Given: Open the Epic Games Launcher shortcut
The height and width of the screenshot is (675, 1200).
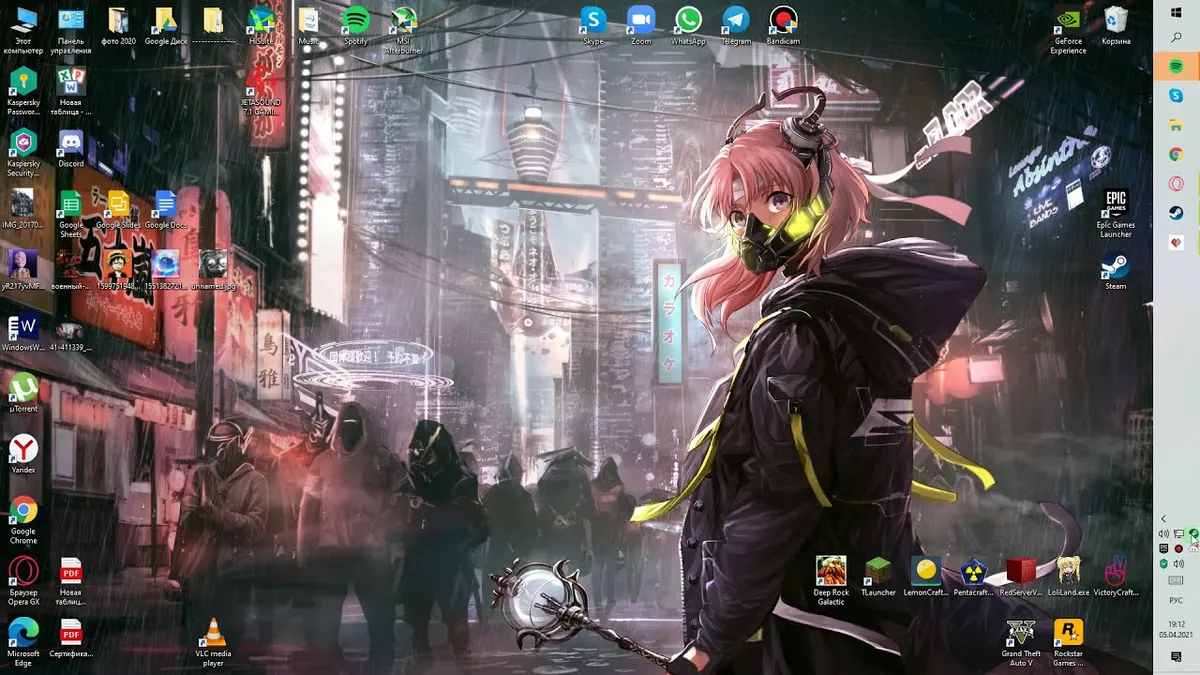Looking at the screenshot, I should point(1115,214).
